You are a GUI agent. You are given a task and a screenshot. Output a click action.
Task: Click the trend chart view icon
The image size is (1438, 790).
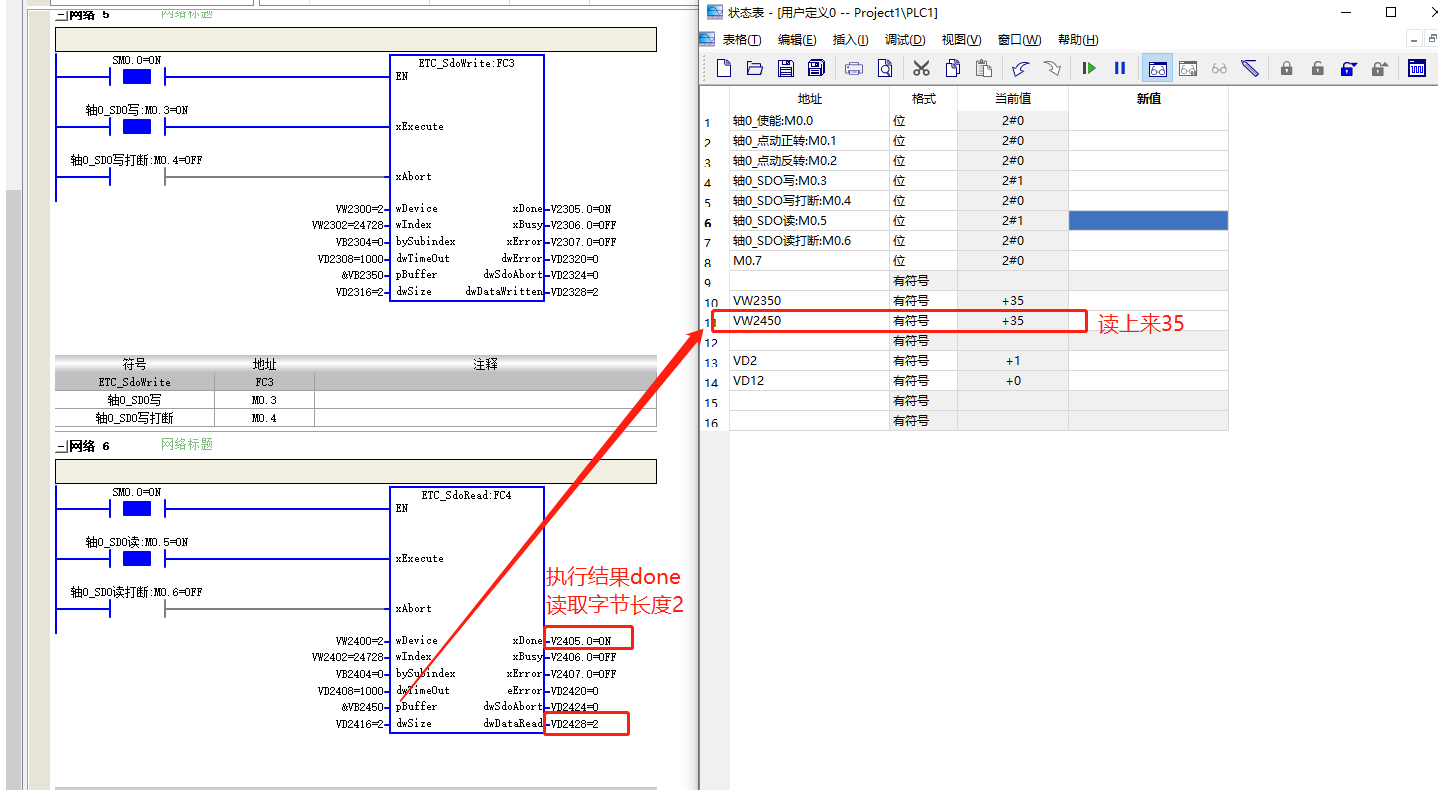pyautogui.click(x=1417, y=68)
